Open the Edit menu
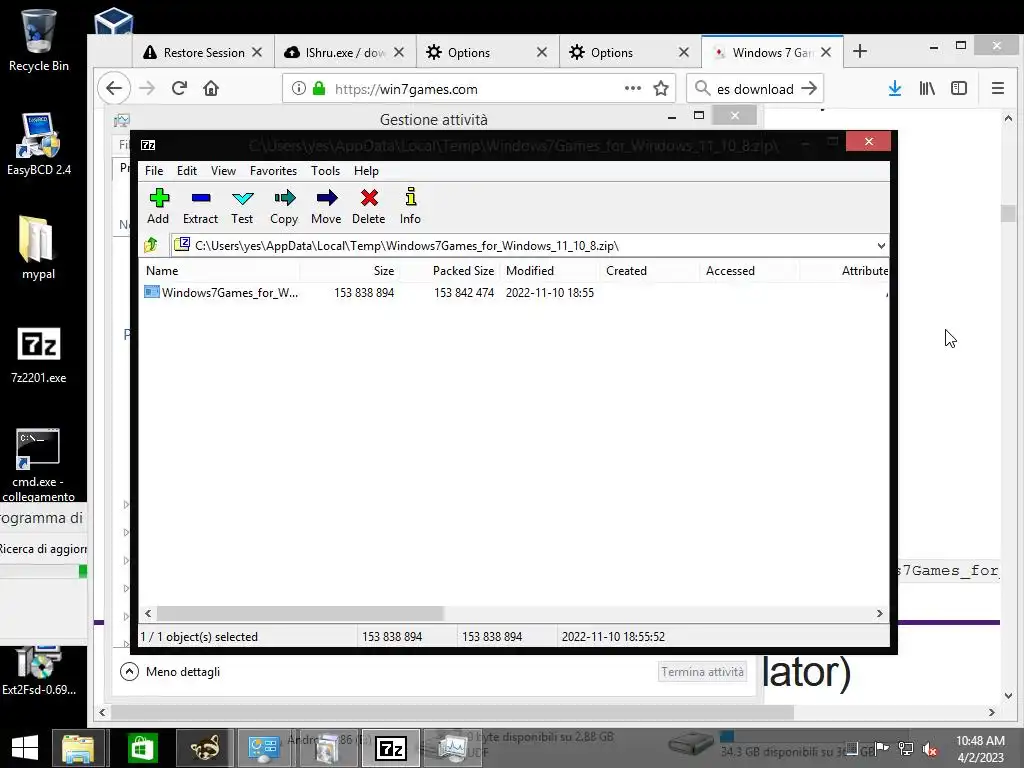The width and height of the screenshot is (1024, 768). coord(187,170)
